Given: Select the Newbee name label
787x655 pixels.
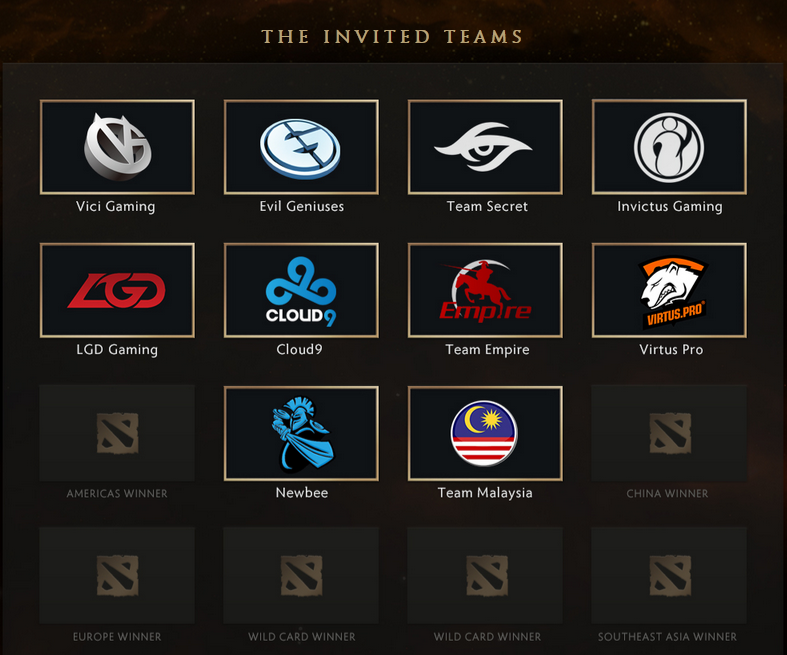Looking at the screenshot, I should (302, 493).
